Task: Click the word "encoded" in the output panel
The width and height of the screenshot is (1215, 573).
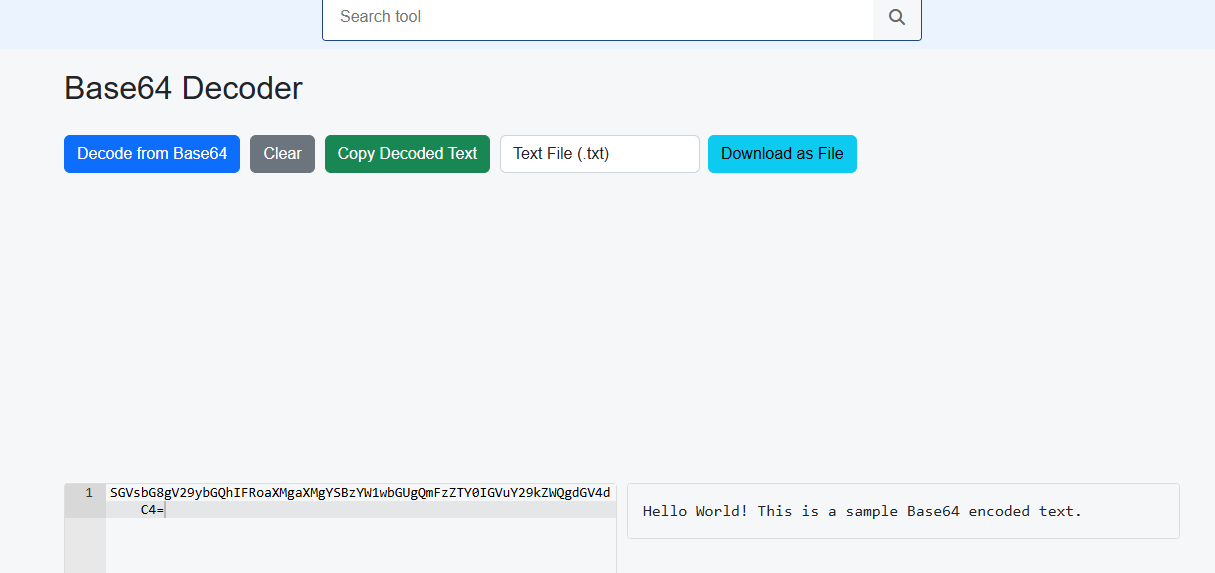Action: (x=998, y=511)
